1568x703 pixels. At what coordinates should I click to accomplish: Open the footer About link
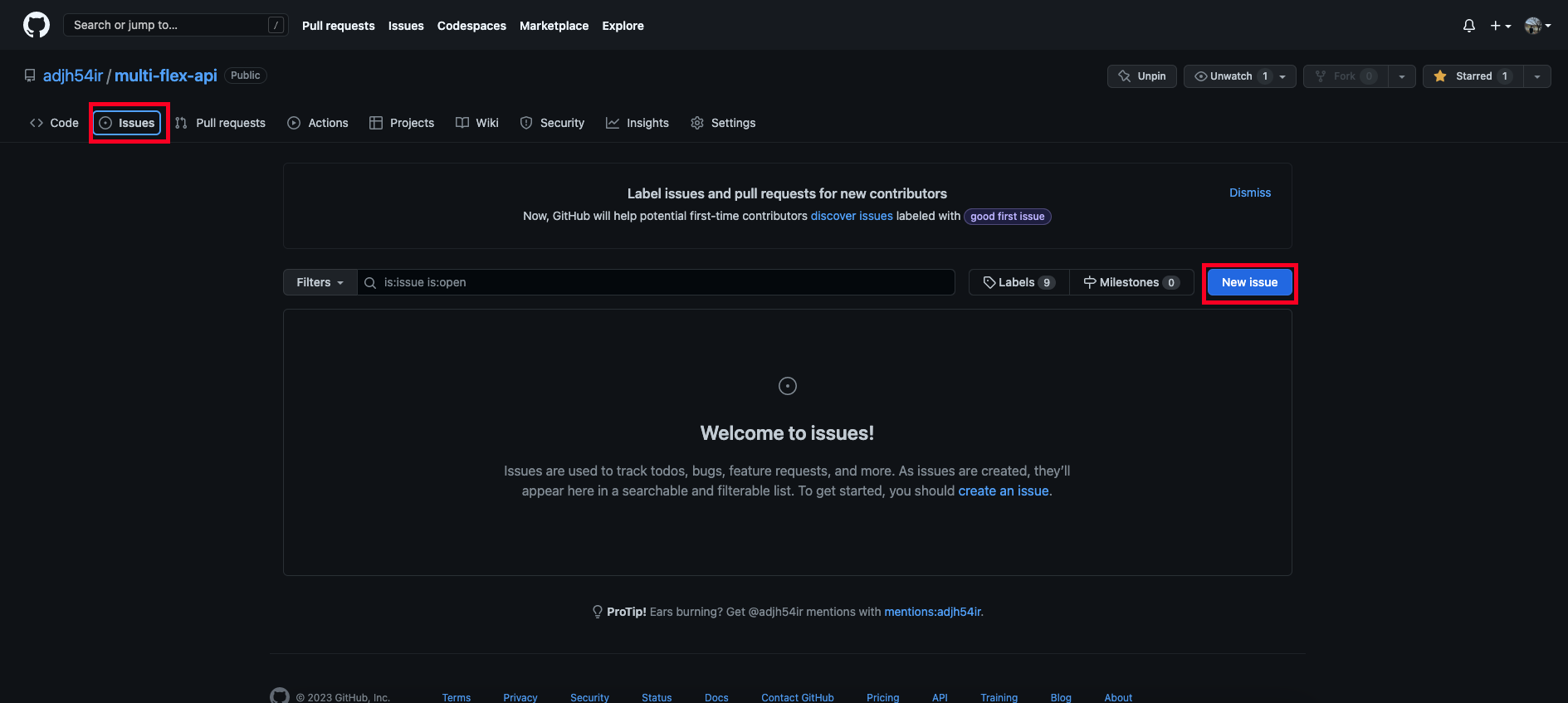click(x=1118, y=697)
